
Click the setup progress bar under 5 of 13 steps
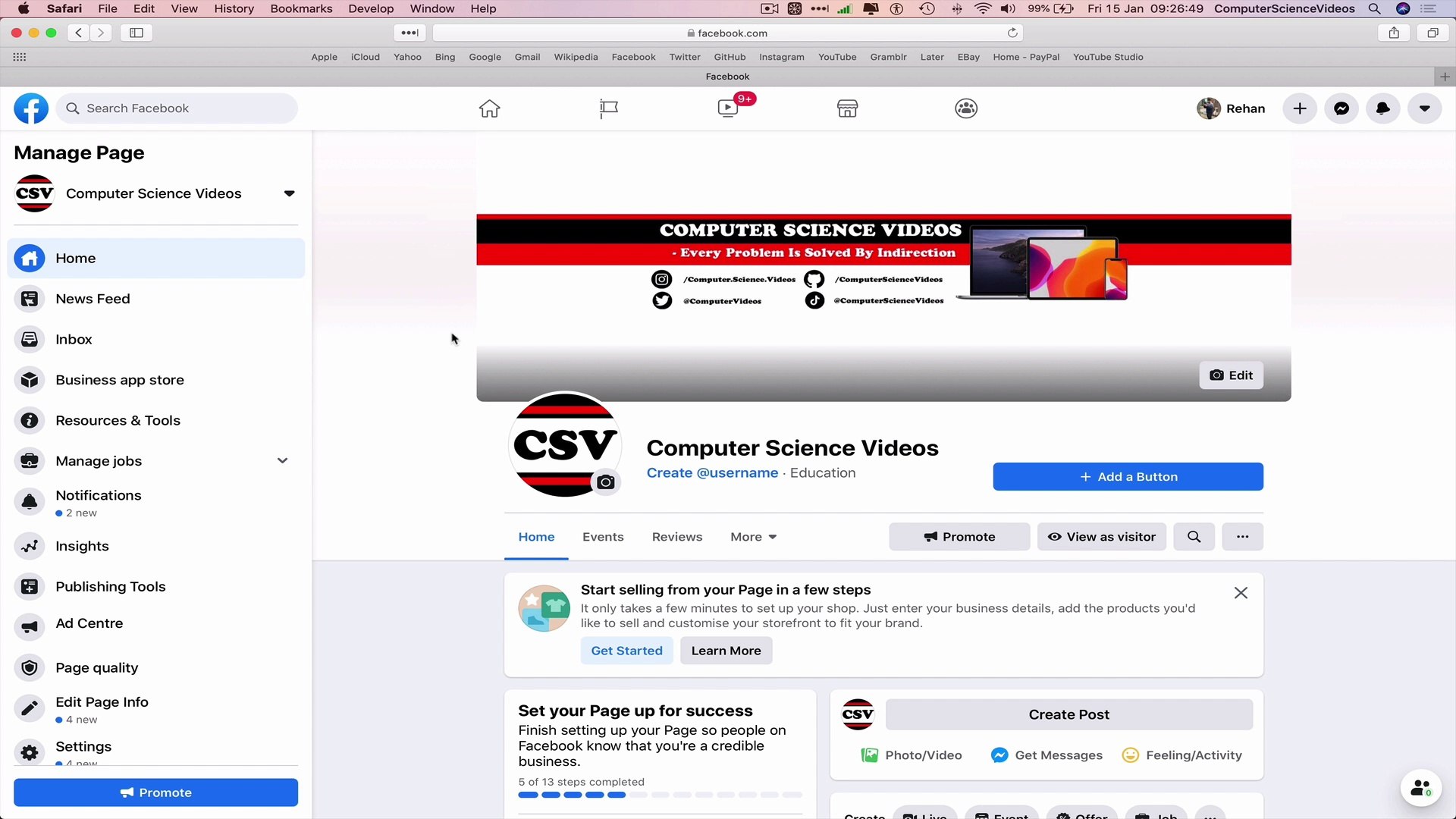click(x=660, y=795)
